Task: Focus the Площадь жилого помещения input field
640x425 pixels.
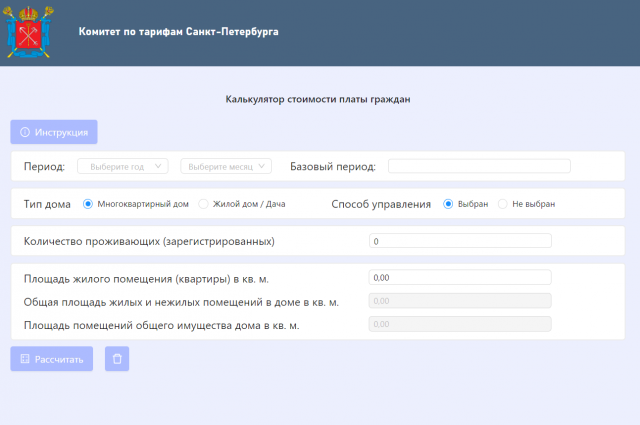Action: pyautogui.click(x=460, y=278)
